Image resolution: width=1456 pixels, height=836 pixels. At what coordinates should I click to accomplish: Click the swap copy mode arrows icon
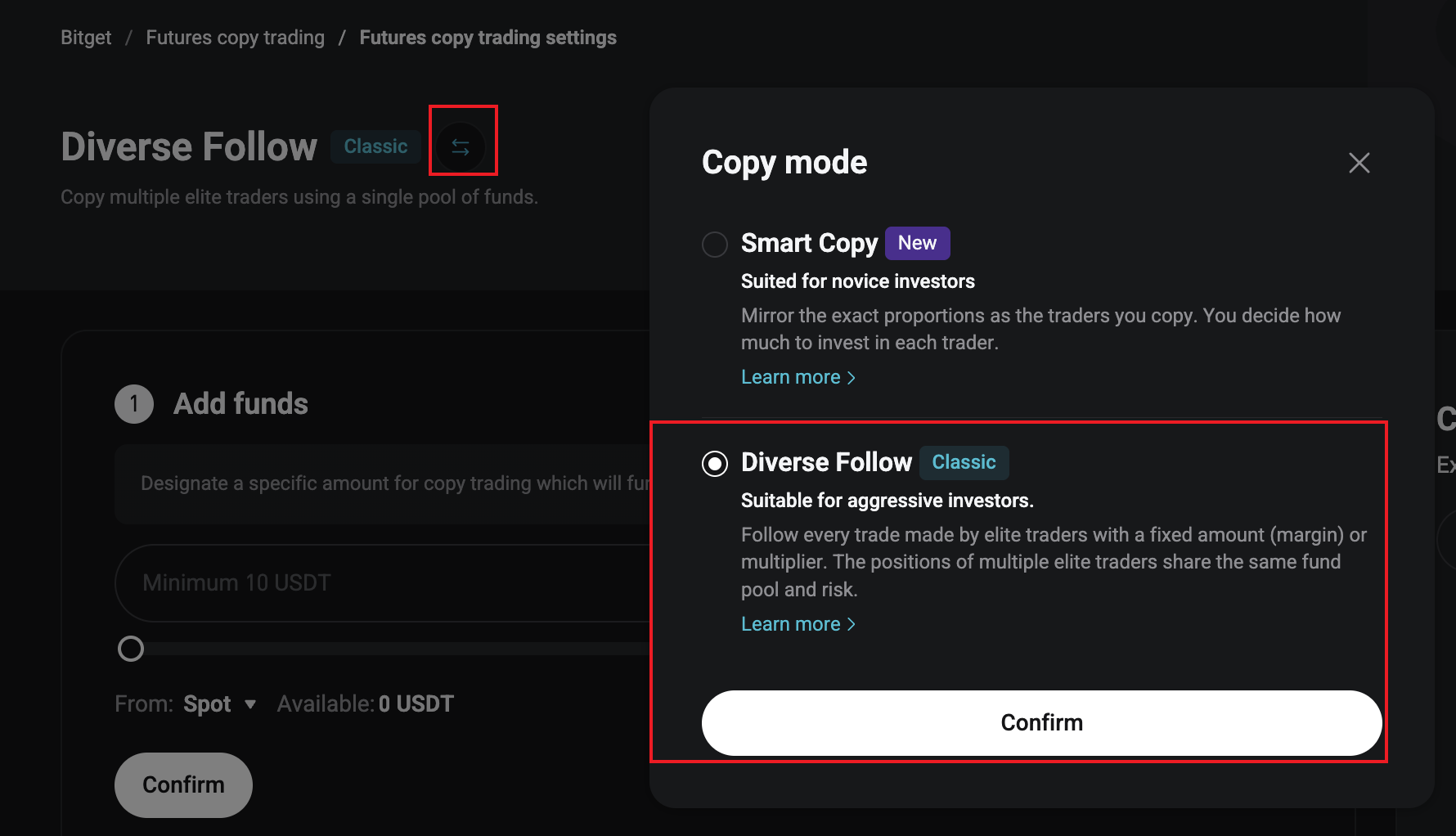click(461, 147)
